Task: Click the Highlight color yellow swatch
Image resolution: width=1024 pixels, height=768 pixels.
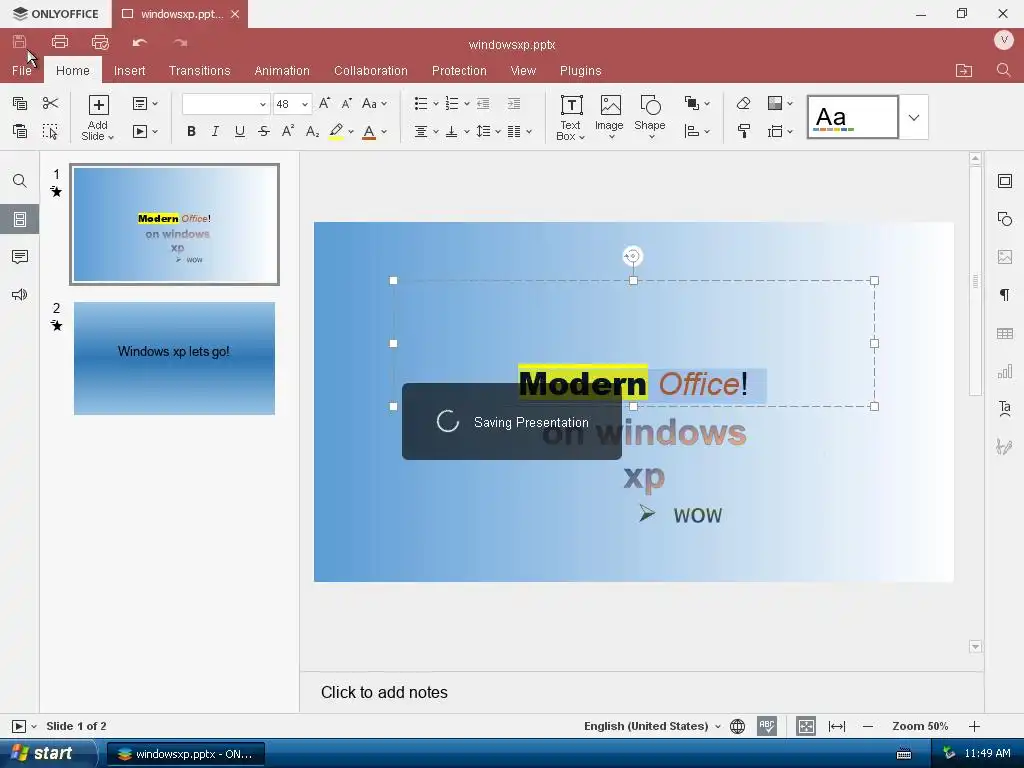Action: pyautogui.click(x=336, y=131)
